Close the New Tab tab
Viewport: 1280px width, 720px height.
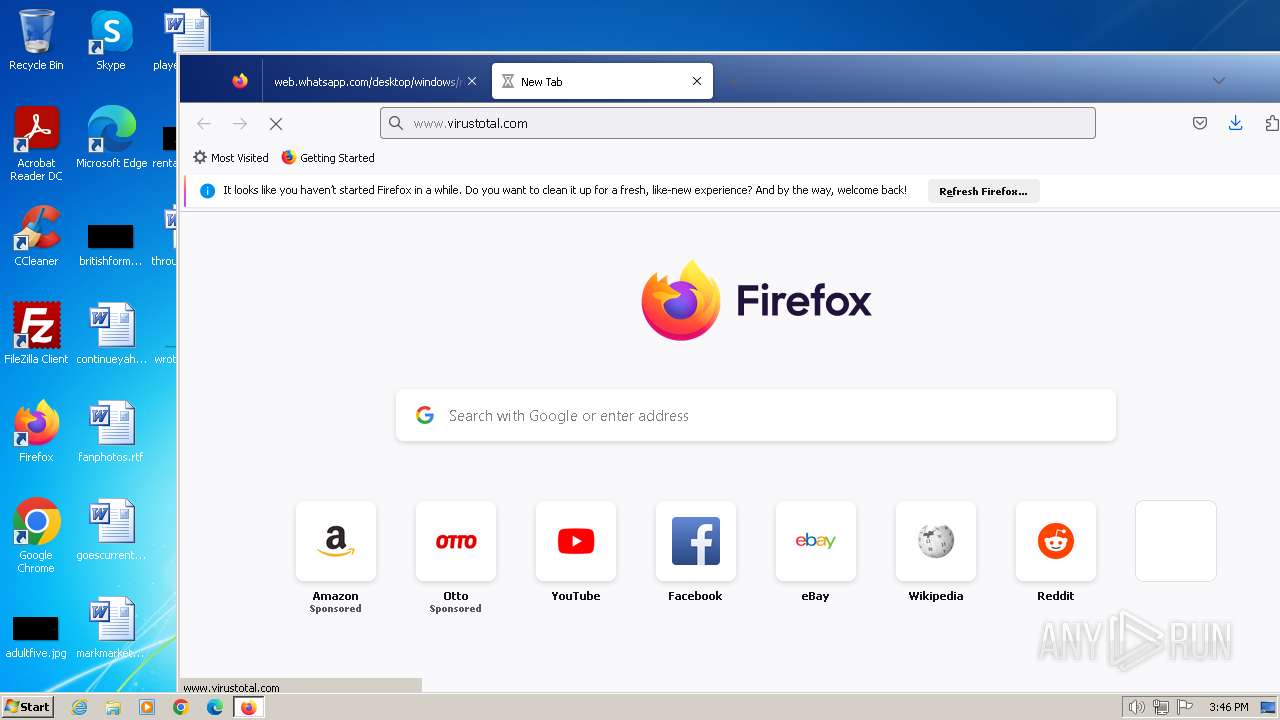click(x=697, y=82)
